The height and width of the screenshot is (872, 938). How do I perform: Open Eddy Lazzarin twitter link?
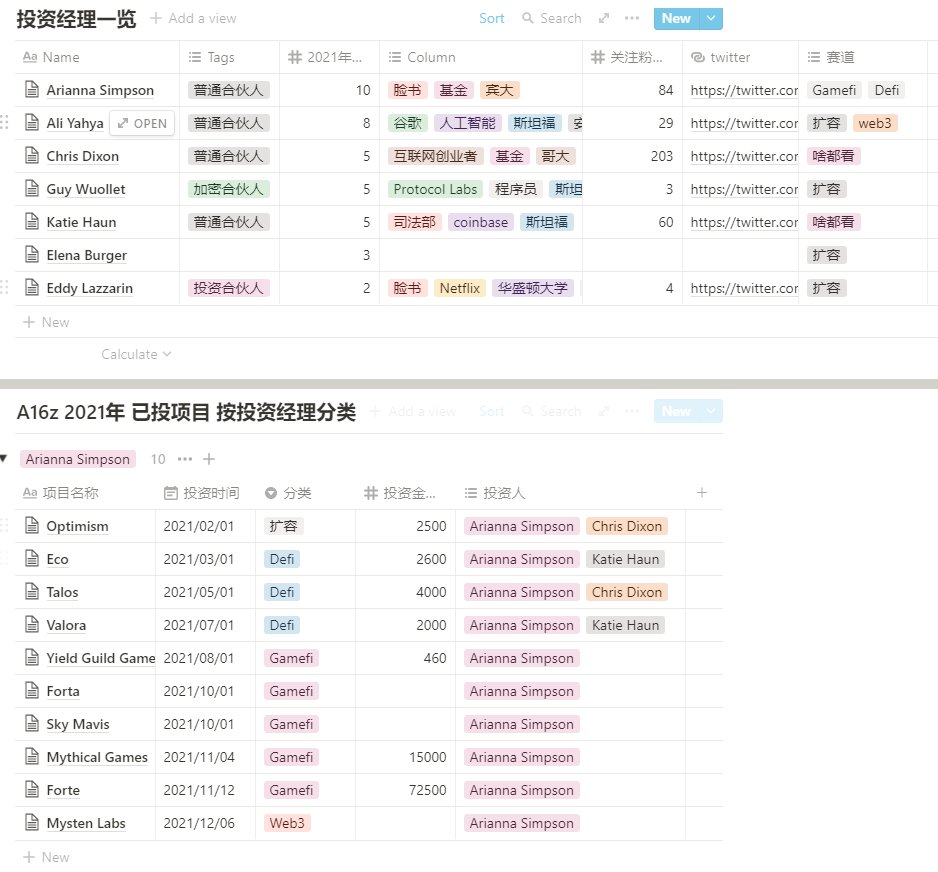[x=744, y=288]
